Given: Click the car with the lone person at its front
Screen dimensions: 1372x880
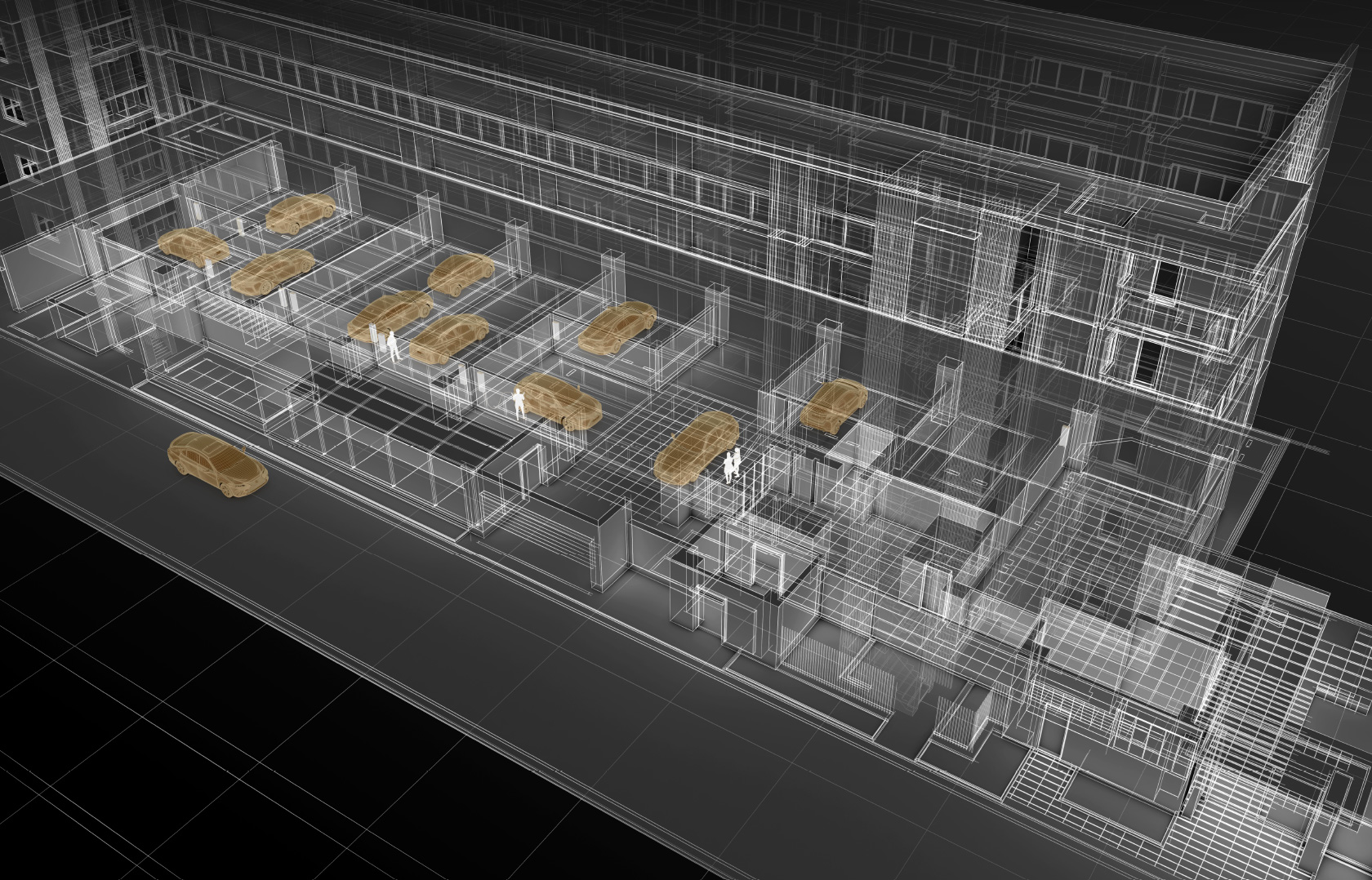Looking at the screenshot, I should [x=561, y=400].
